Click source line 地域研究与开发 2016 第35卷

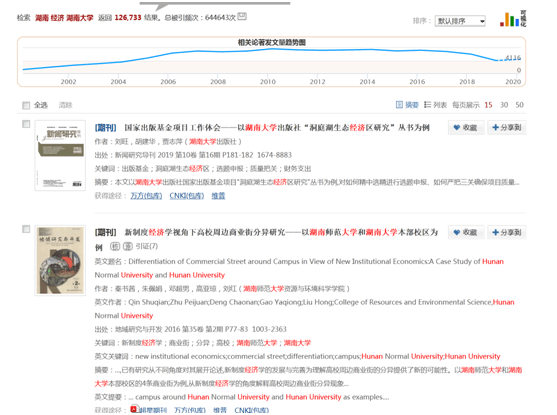190,329
